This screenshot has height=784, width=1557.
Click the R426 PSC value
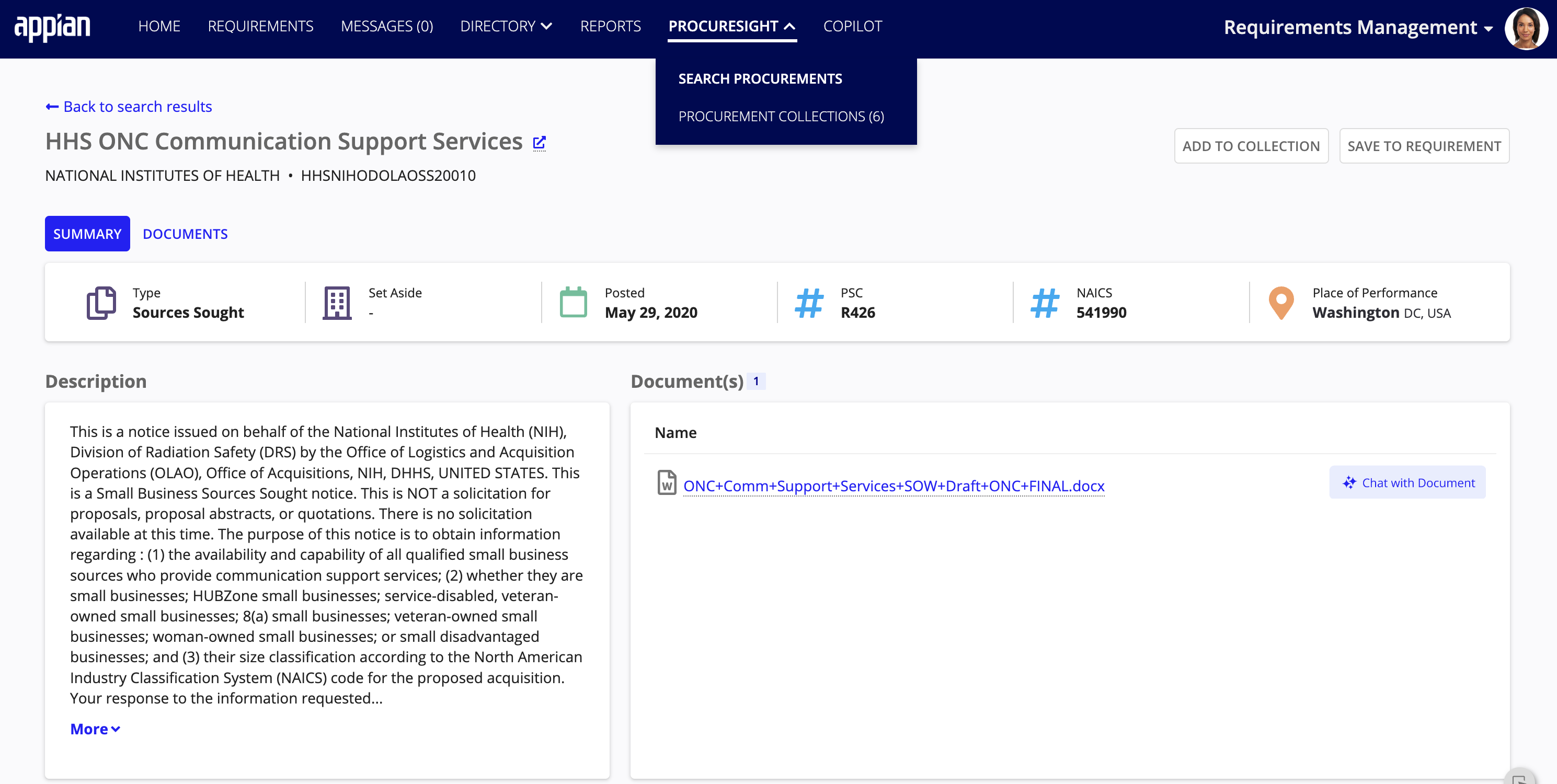tap(857, 312)
